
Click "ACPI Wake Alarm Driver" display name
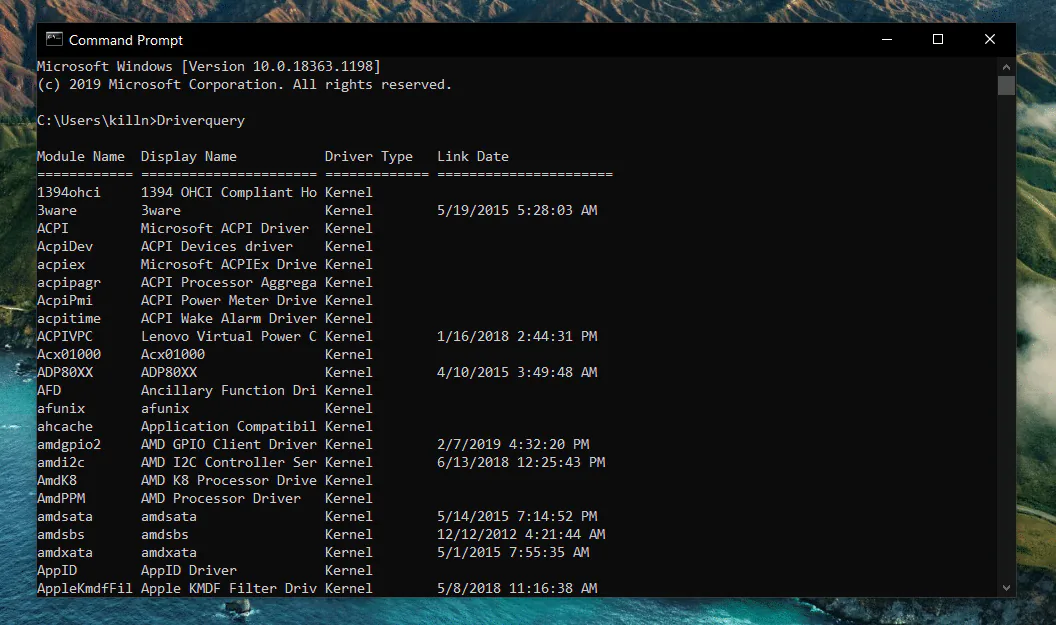(228, 319)
